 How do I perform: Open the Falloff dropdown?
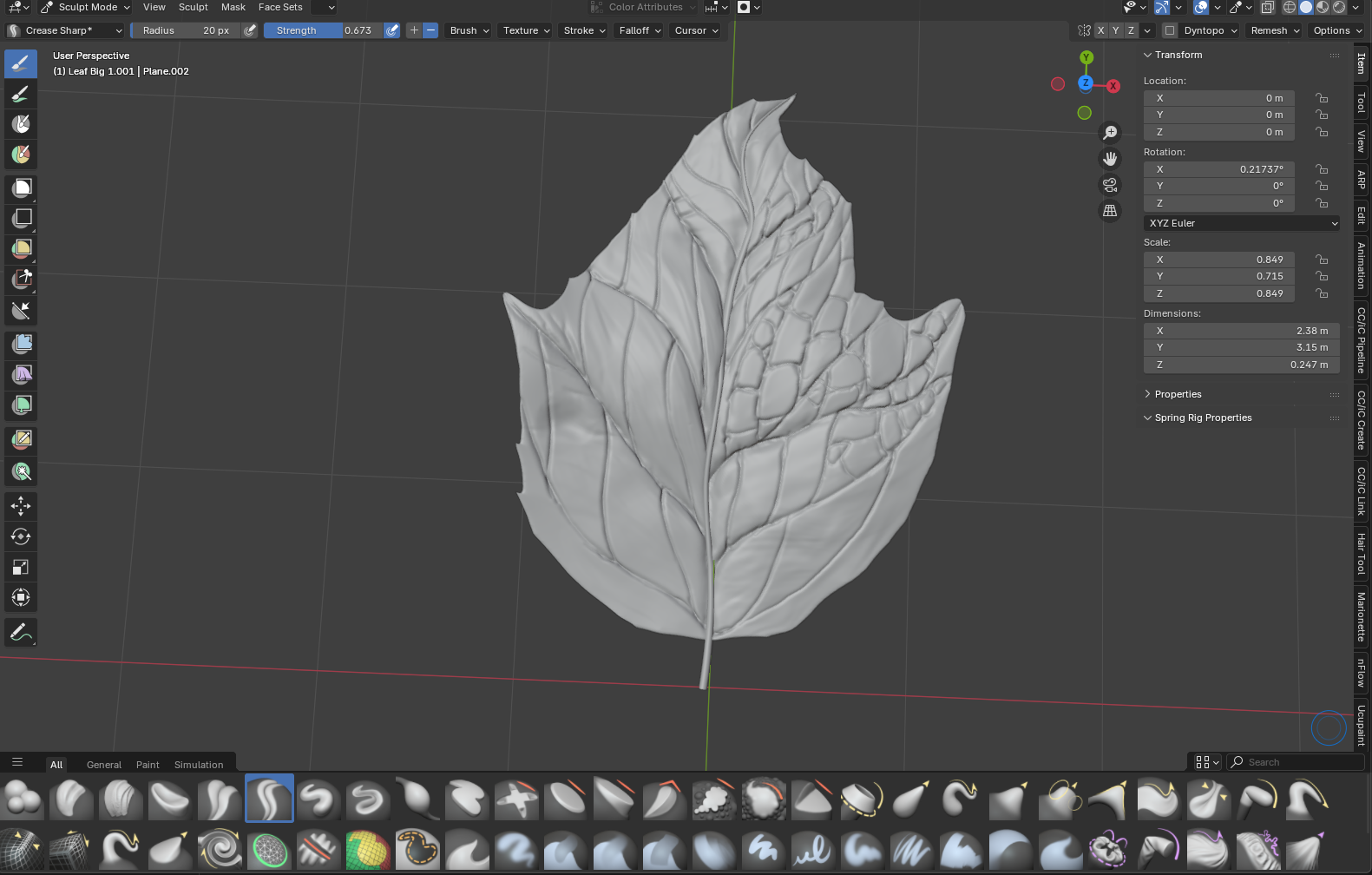coord(640,30)
